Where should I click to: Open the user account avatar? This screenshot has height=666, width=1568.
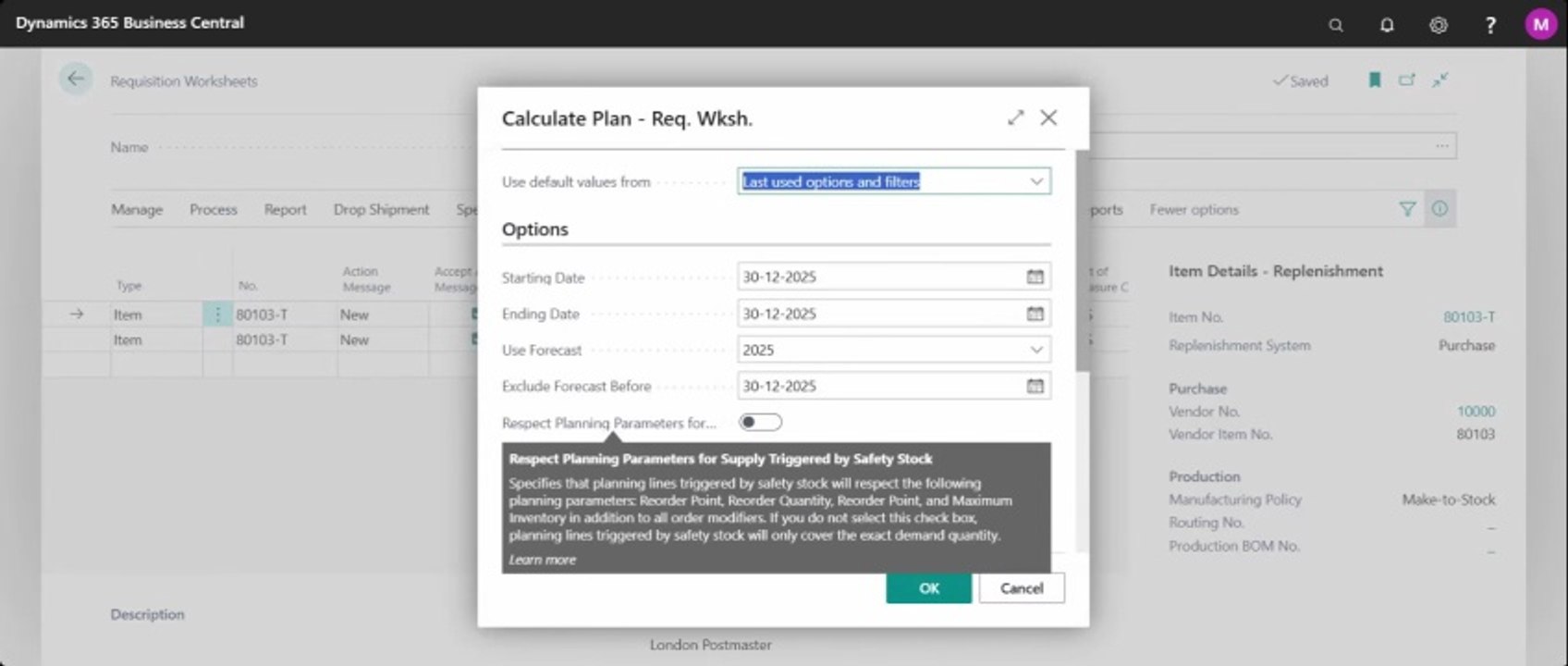[1540, 25]
